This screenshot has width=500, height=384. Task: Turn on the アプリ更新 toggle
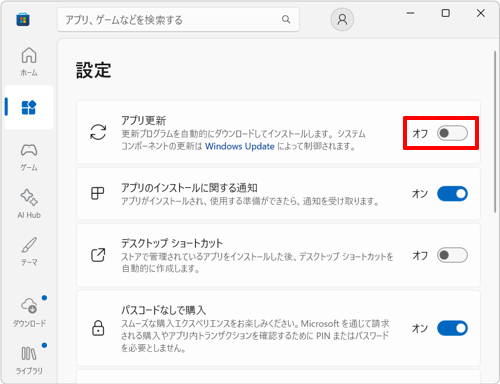click(x=452, y=133)
